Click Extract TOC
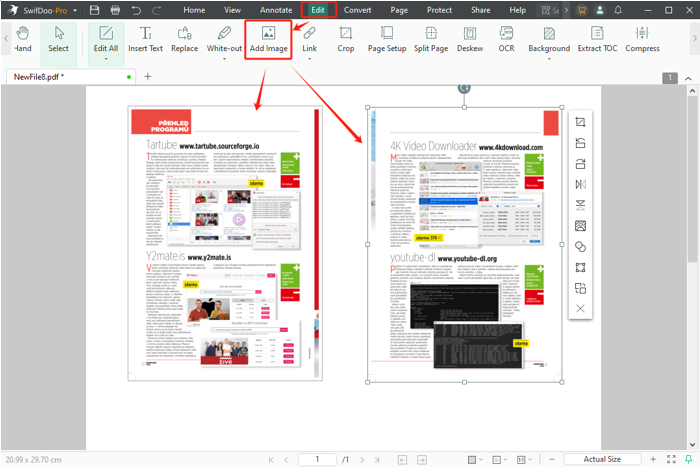The width and height of the screenshot is (700, 467). [x=597, y=40]
